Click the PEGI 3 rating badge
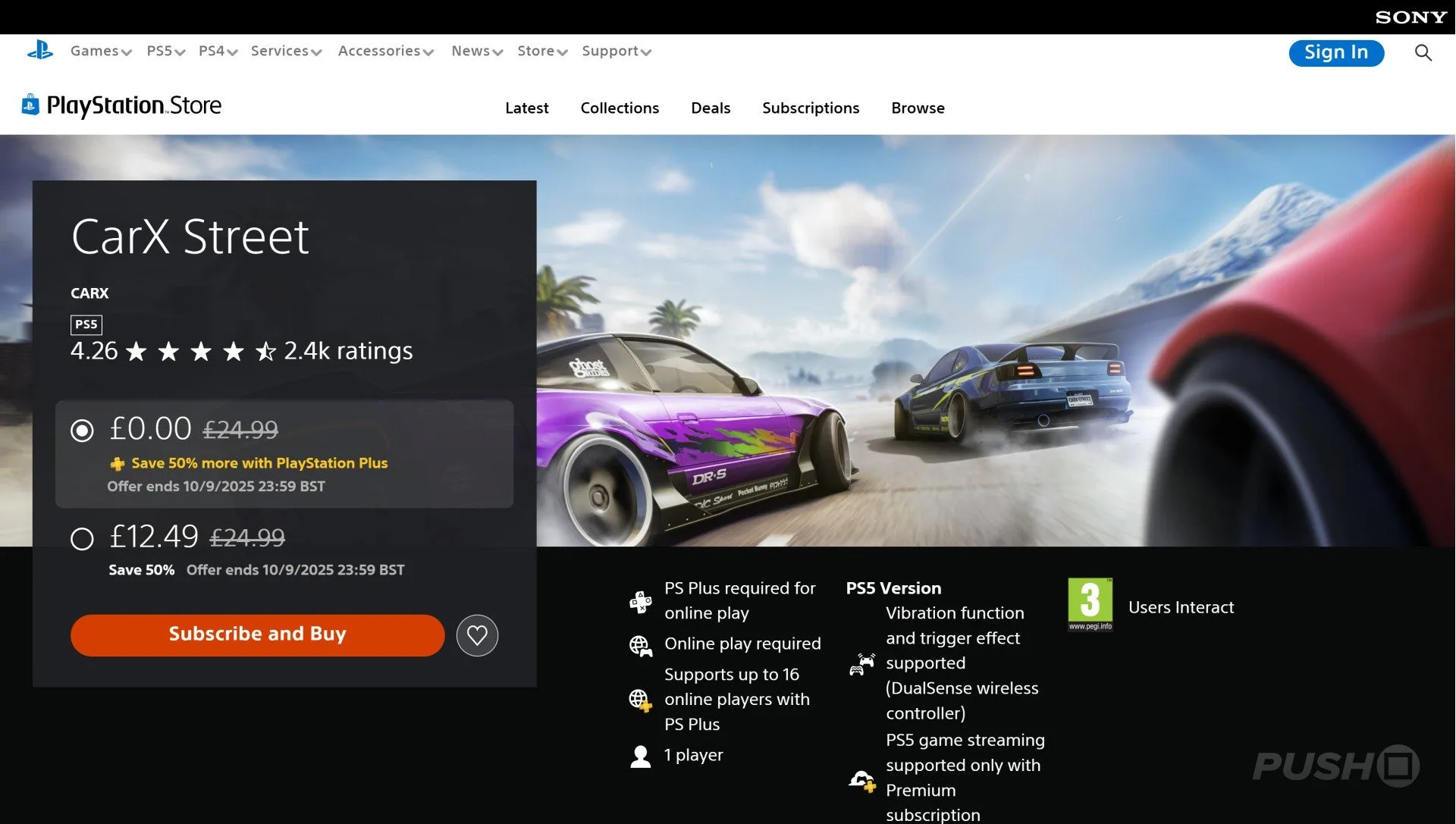This screenshot has height=824, width=1456. [1090, 603]
